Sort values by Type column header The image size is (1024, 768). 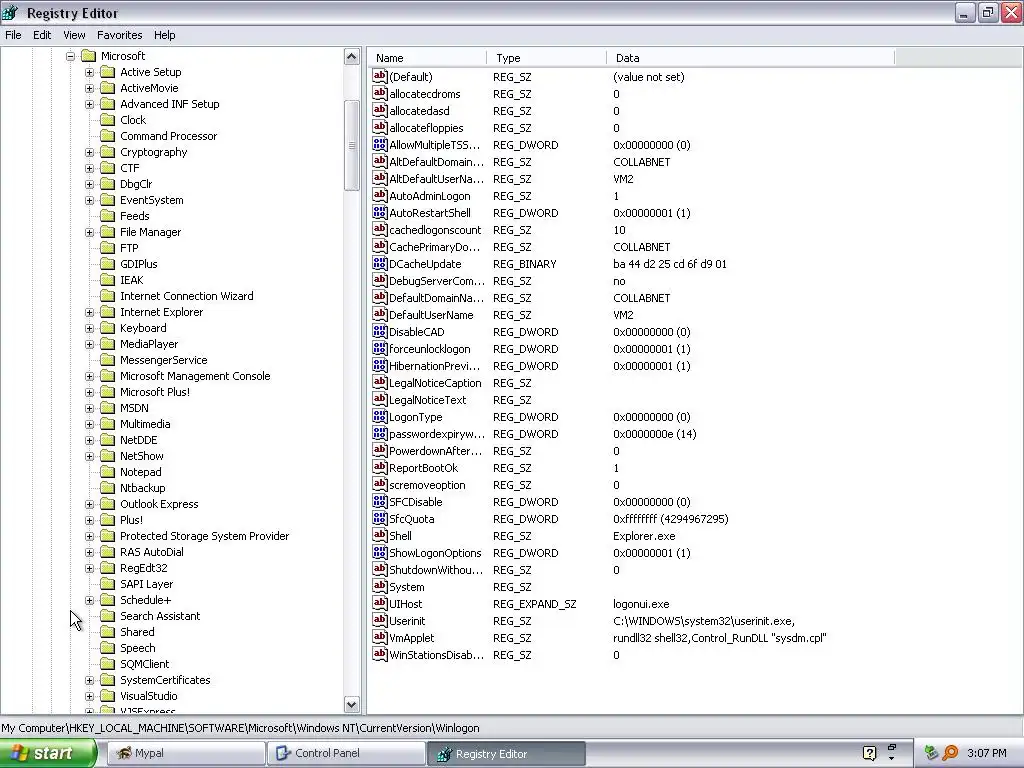[547, 58]
